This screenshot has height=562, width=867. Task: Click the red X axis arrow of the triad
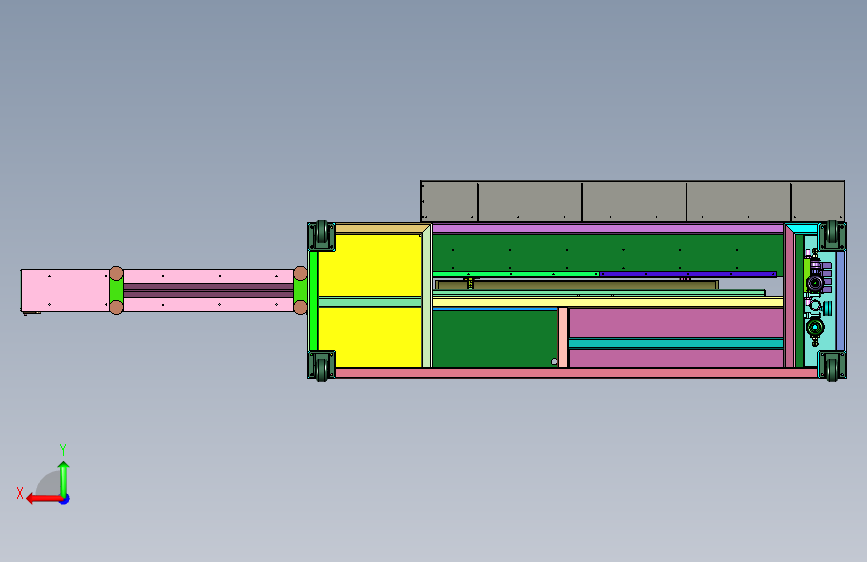coord(43,499)
